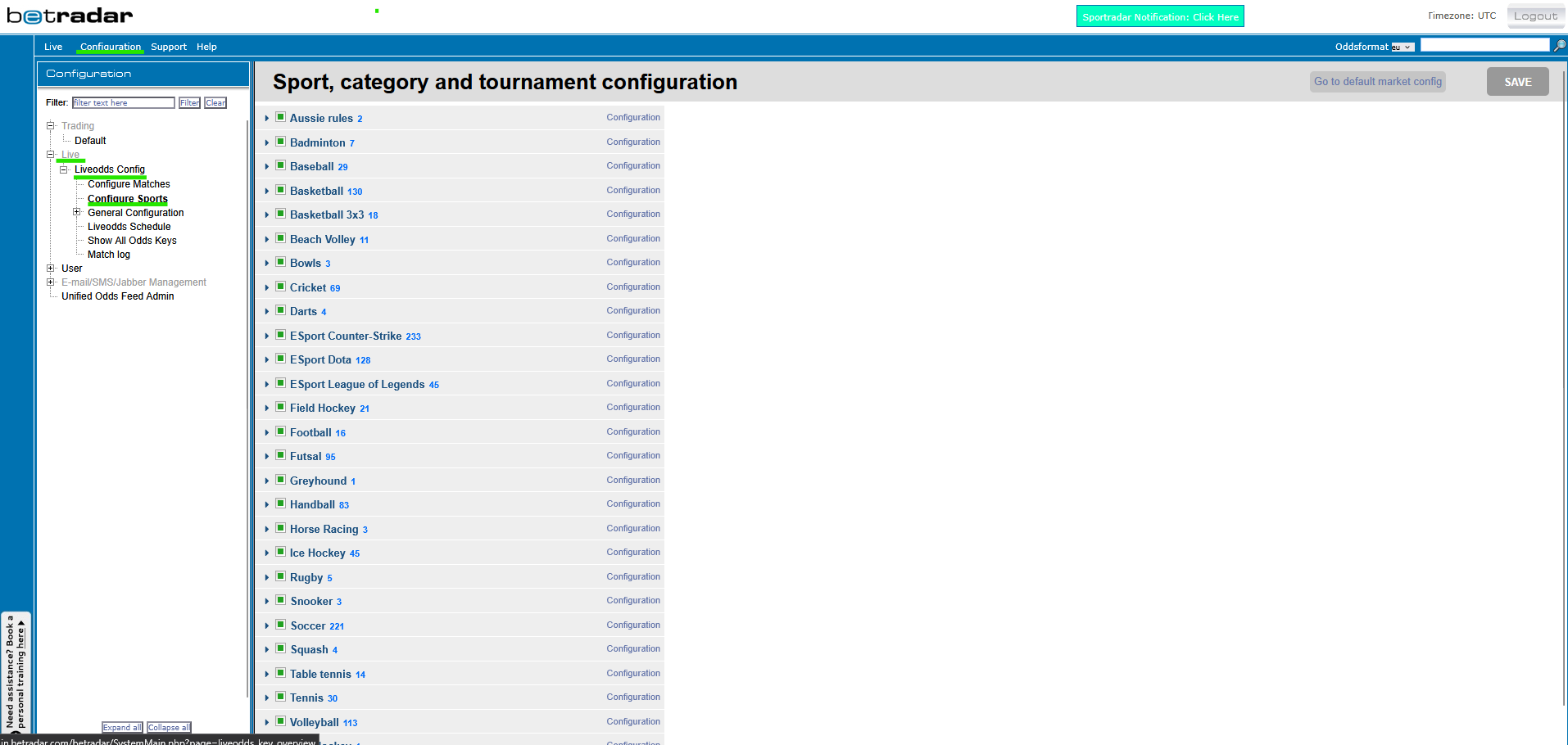Toggle the Soccer sport checkbox
The height and width of the screenshot is (745, 1568).
tap(280, 625)
